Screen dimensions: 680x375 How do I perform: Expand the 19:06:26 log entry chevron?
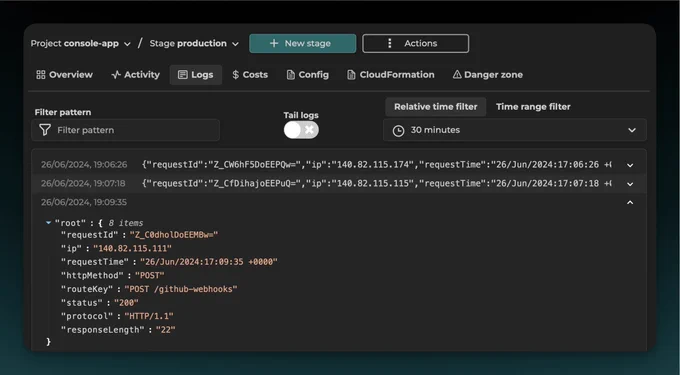click(x=630, y=165)
